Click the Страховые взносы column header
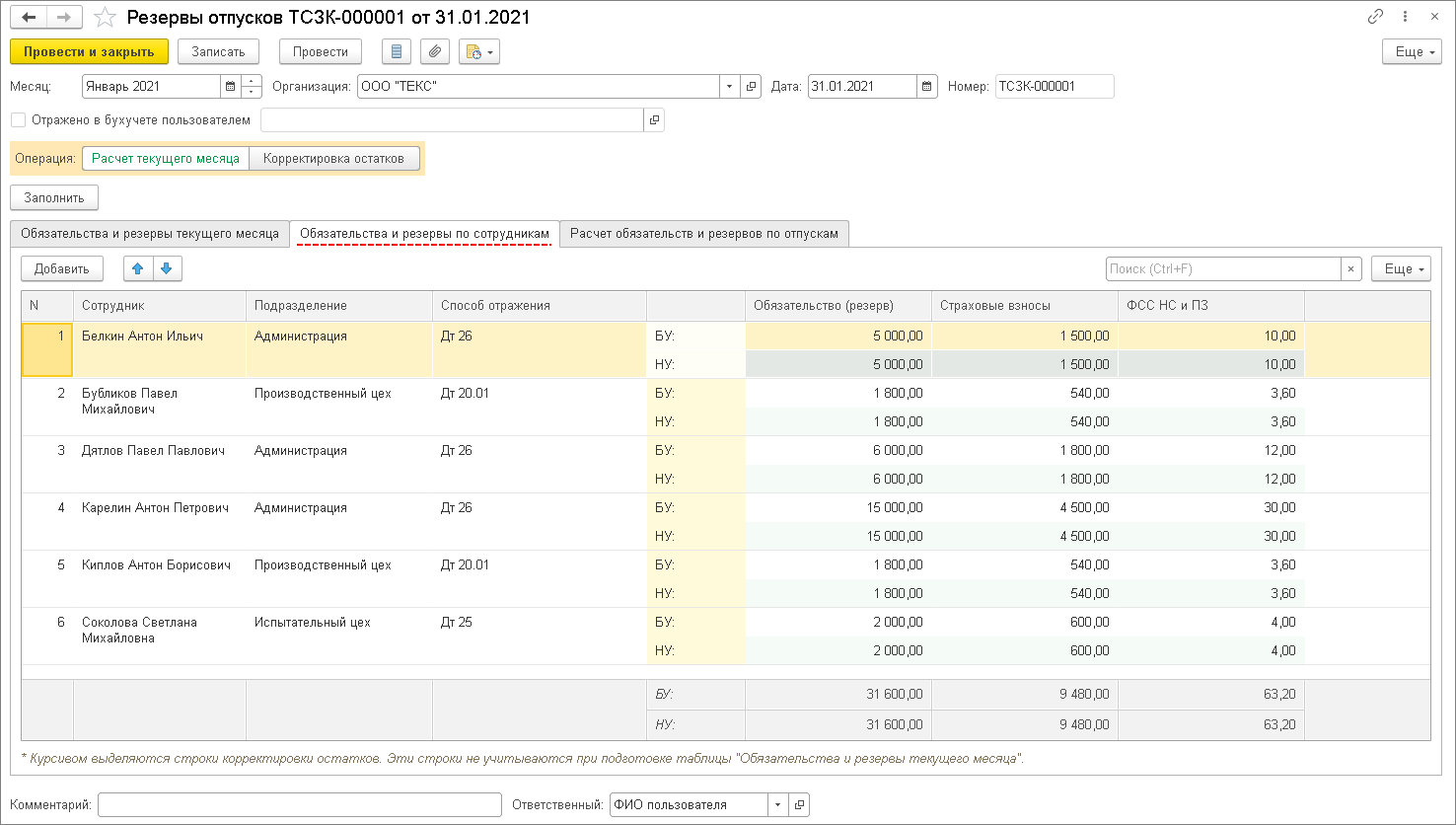Image resolution: width=1456 pixels, height=825 pixels. (1025, 306)
